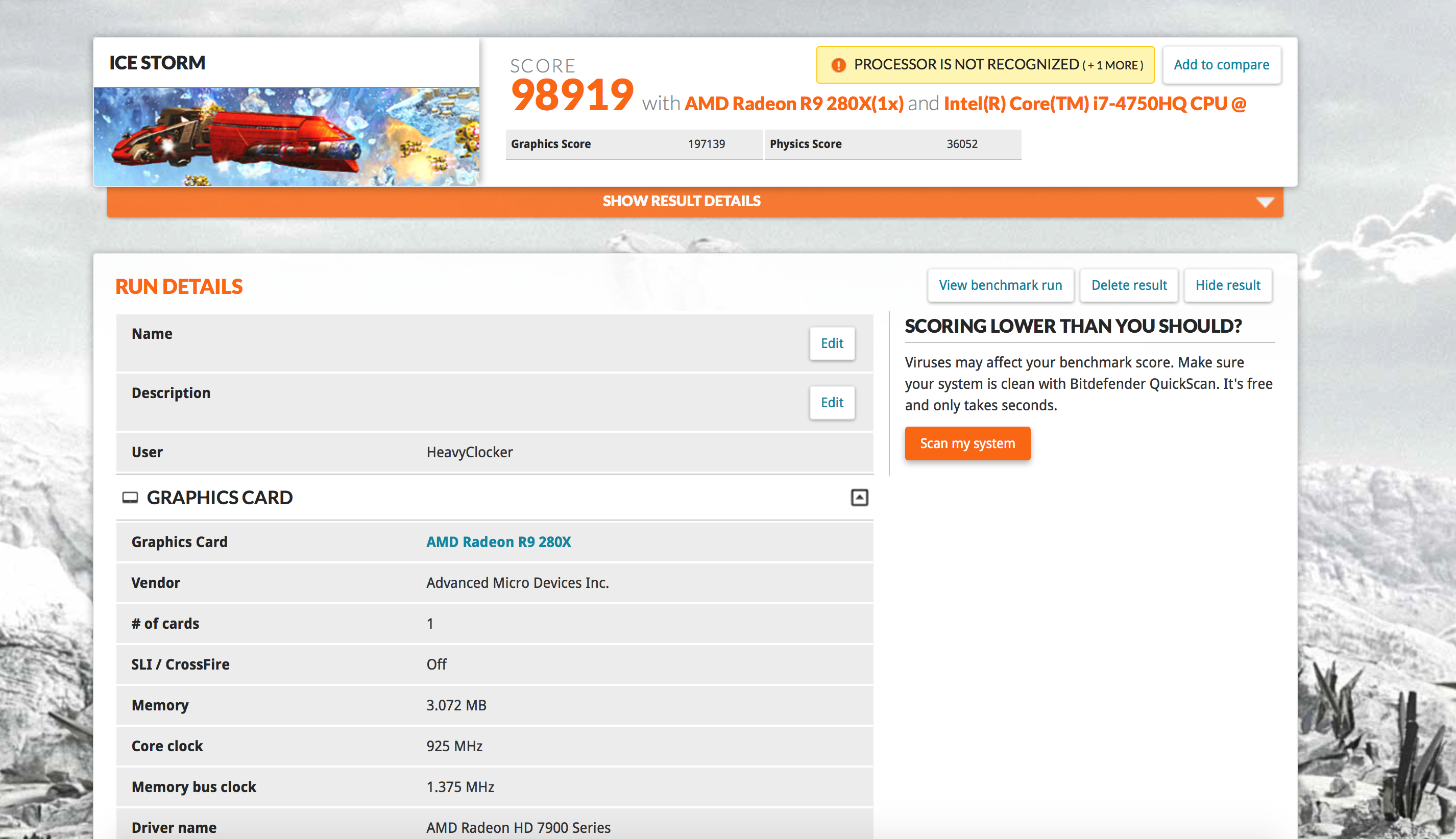Expand result details using the down arrow
Screen dimensions: 1456x839
[1265, 202]
